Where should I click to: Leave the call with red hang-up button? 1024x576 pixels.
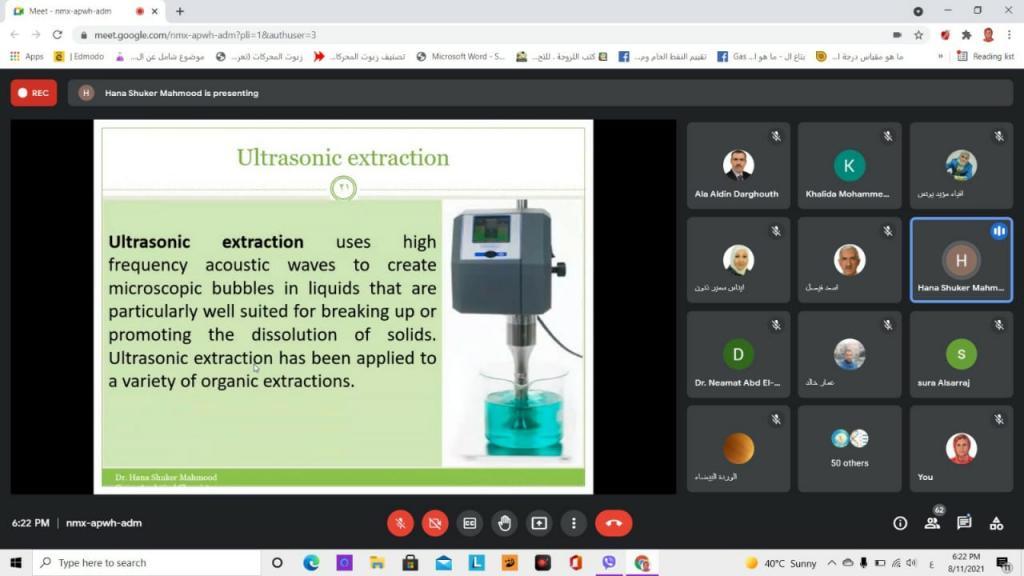coord(613,523)
